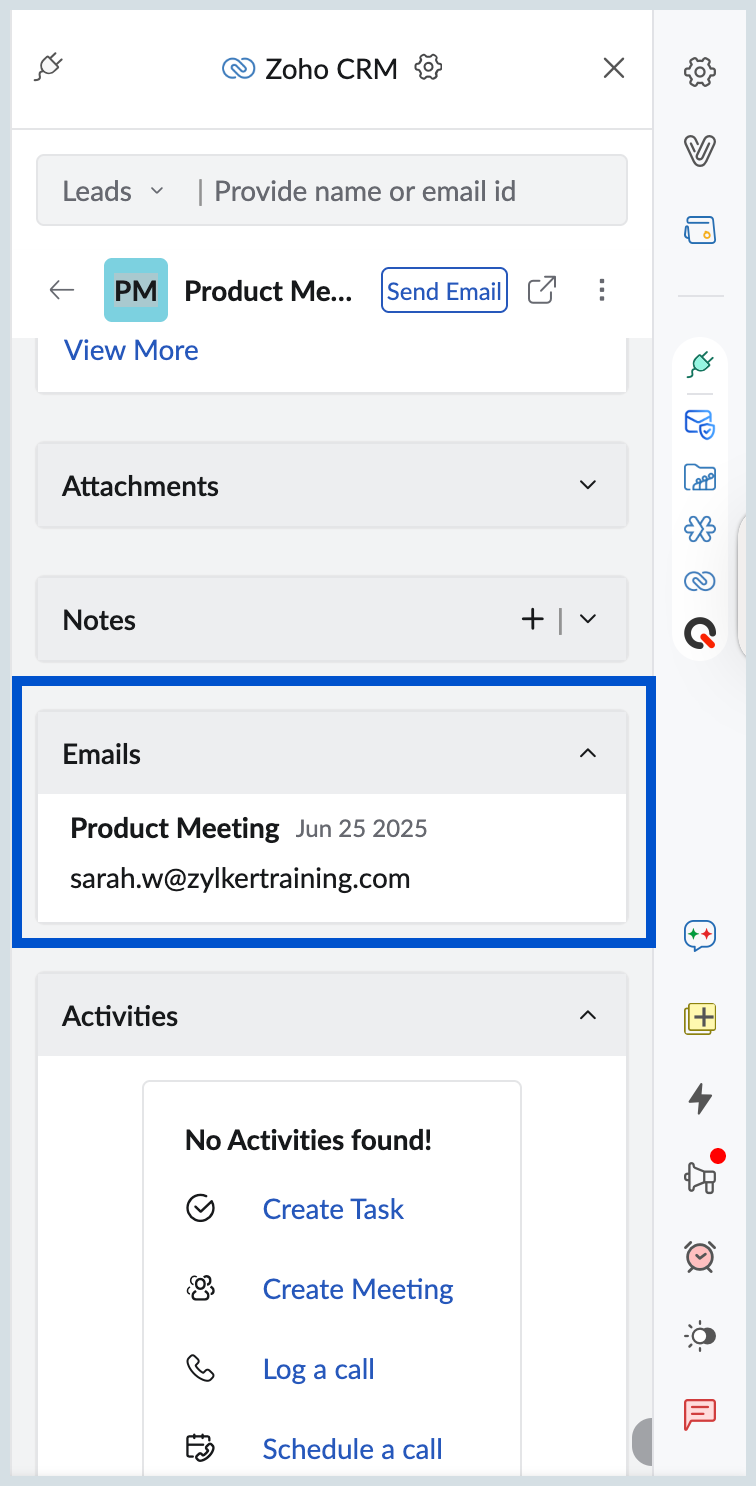Click the Send Email button
The image size is (756, 1486).
coord(444,291)
